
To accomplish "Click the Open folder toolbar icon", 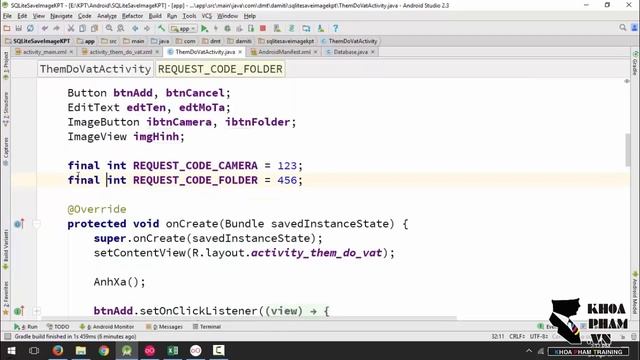I will coord(7,28).
